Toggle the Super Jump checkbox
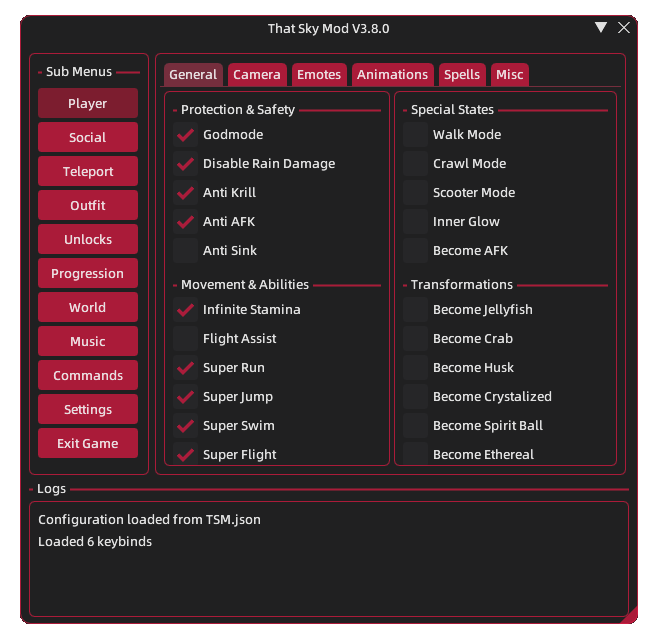 pos(185,396)
